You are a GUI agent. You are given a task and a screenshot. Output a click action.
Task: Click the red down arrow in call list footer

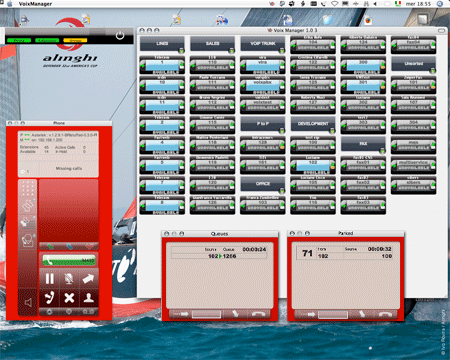tap(89, 247)
